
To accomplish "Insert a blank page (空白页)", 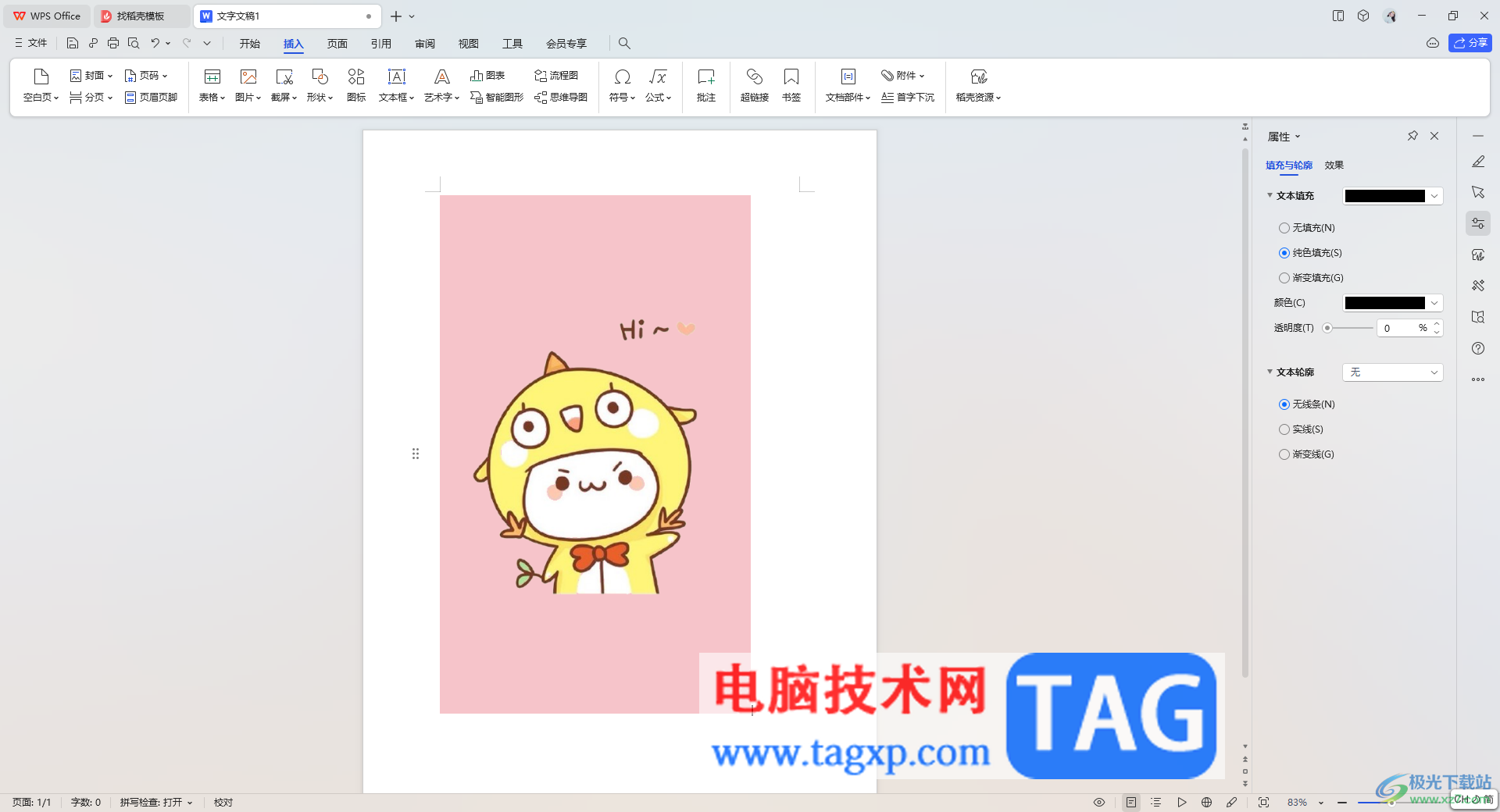I will pyautogui.click(x=41, y=86).
